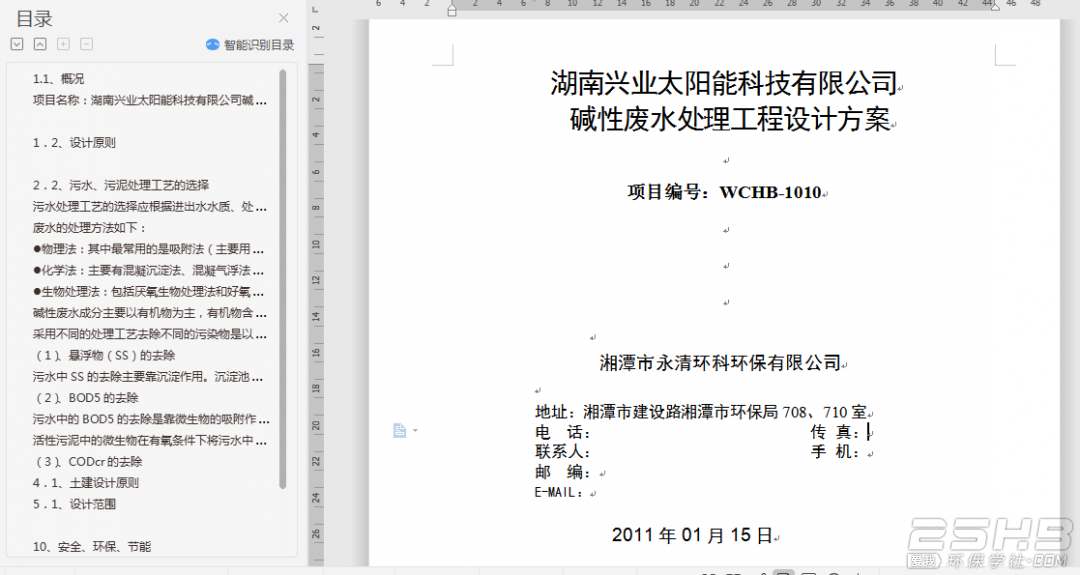Select outline entry 污水处理工艺的选择应根据进出水水质
Screen dimensions: 1080x575
[149, 207]
